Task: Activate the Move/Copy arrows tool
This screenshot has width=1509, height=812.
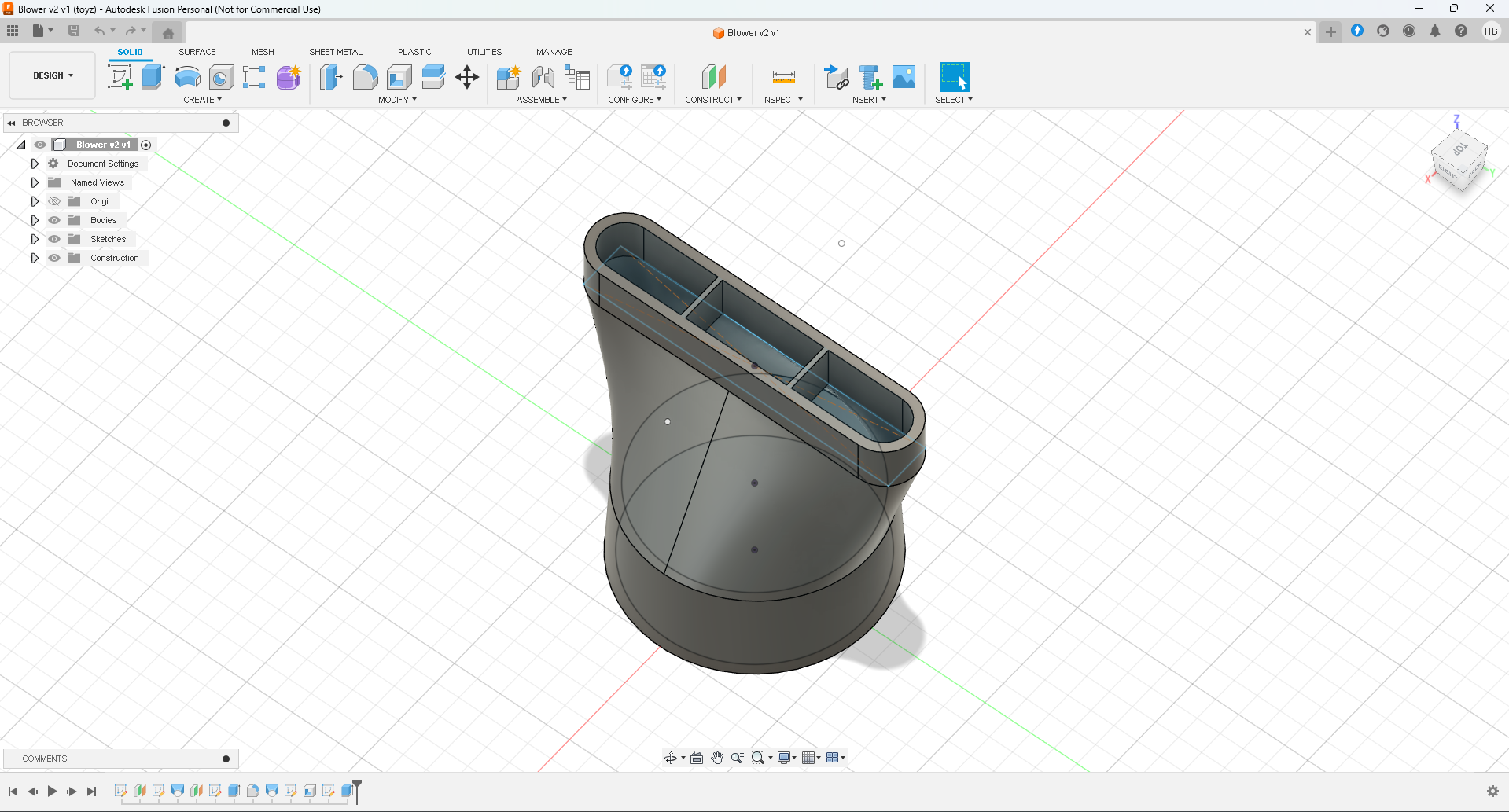Action: (467, 77)
